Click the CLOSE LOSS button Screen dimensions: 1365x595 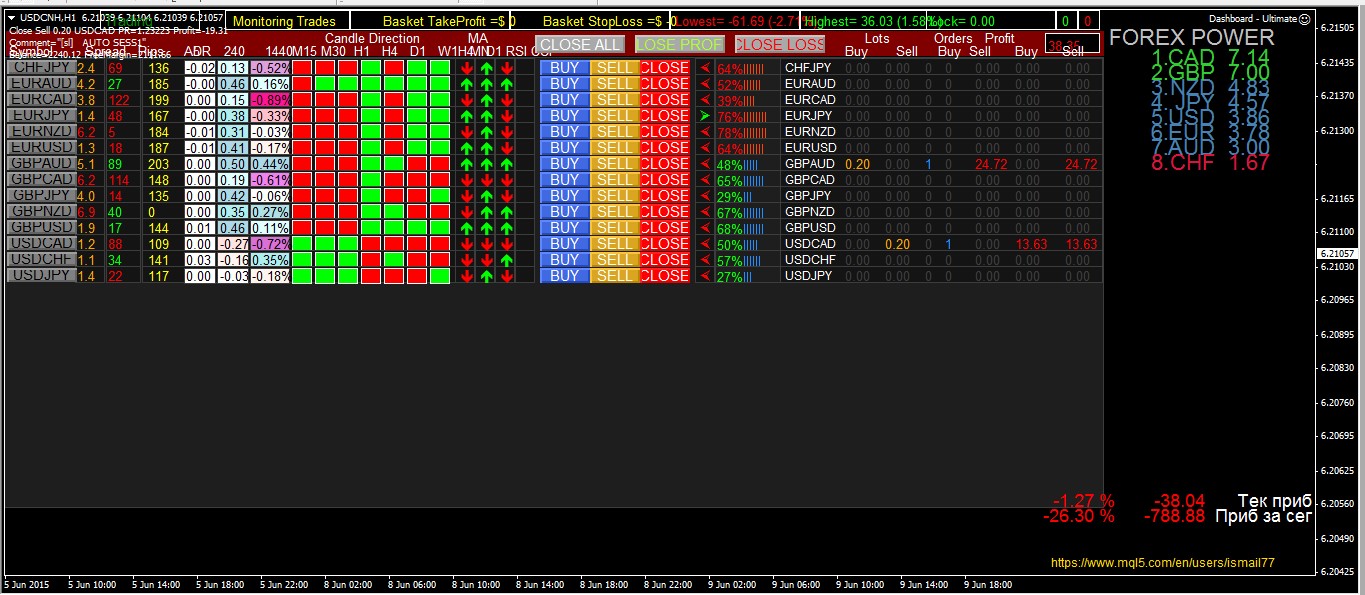(x=779, y=44)
